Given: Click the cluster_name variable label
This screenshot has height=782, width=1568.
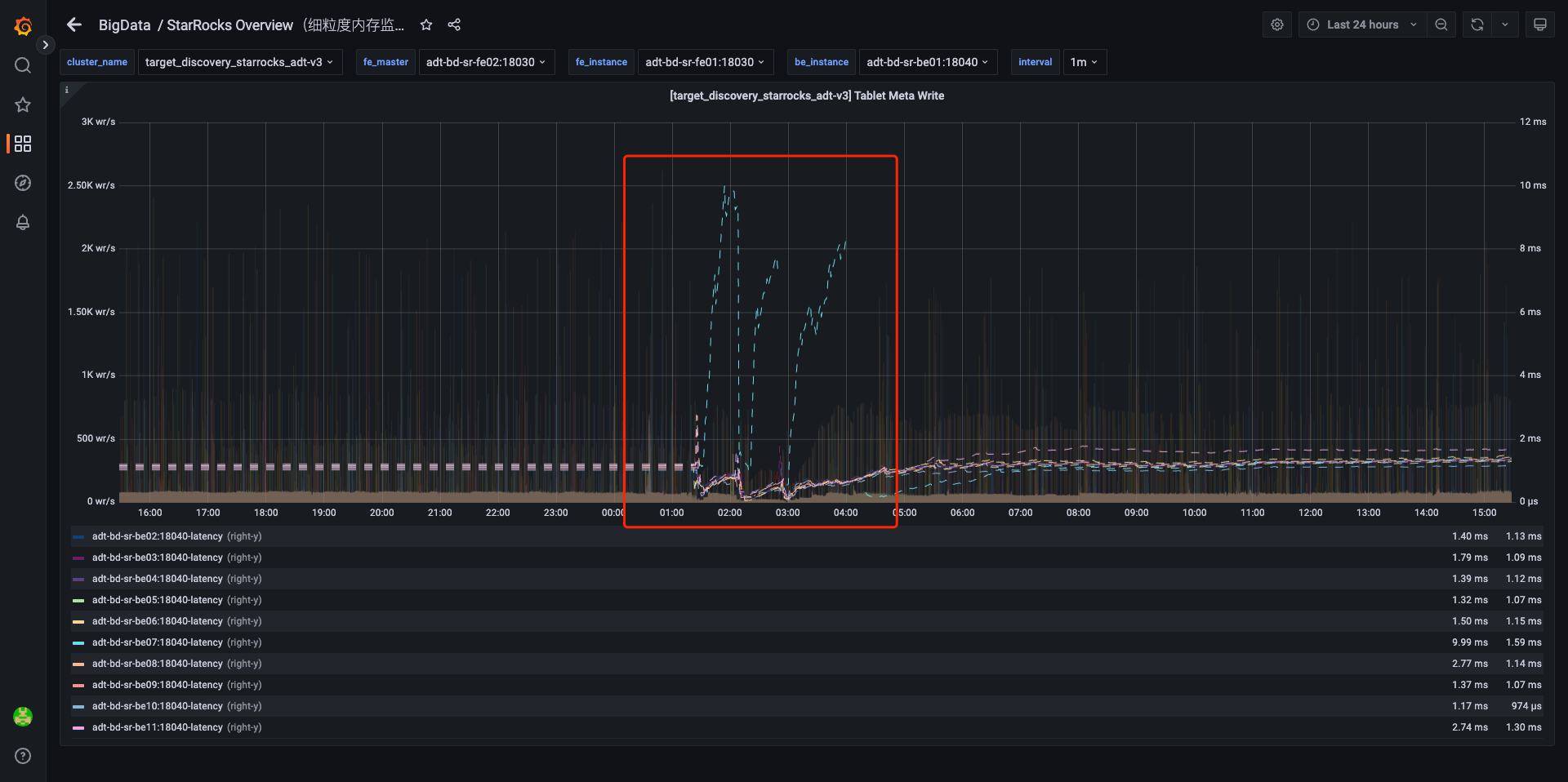Looking at the screenshot, I should pyautogui.click(x=97, y=62).
